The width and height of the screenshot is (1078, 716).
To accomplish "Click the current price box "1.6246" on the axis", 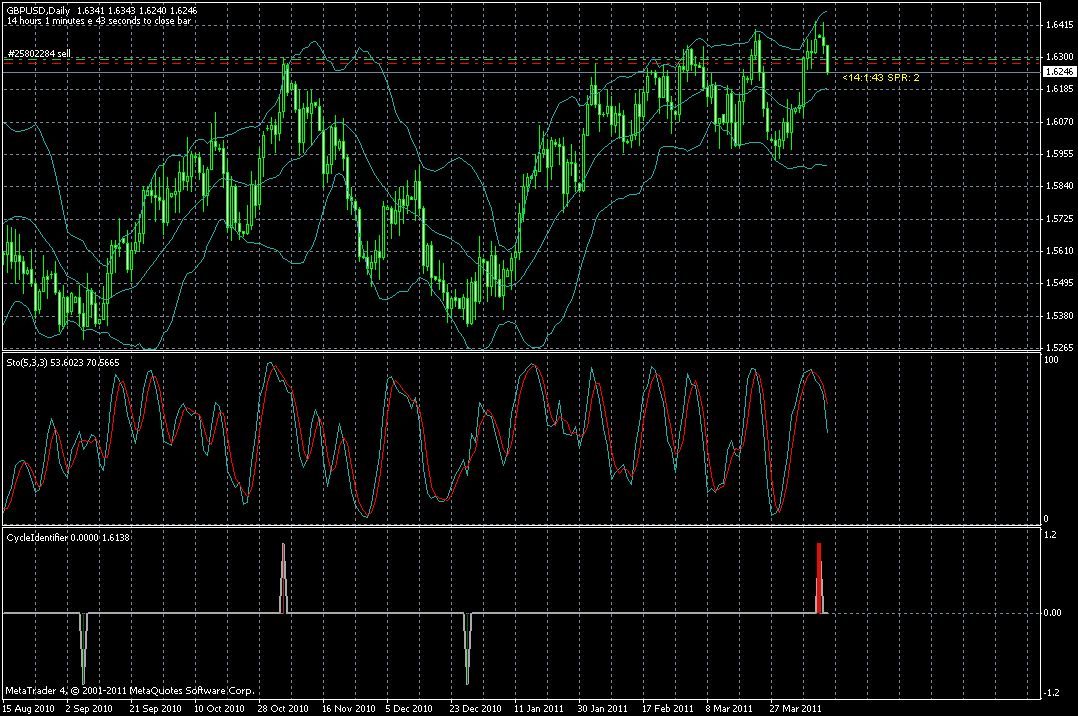I will 1059,72.
